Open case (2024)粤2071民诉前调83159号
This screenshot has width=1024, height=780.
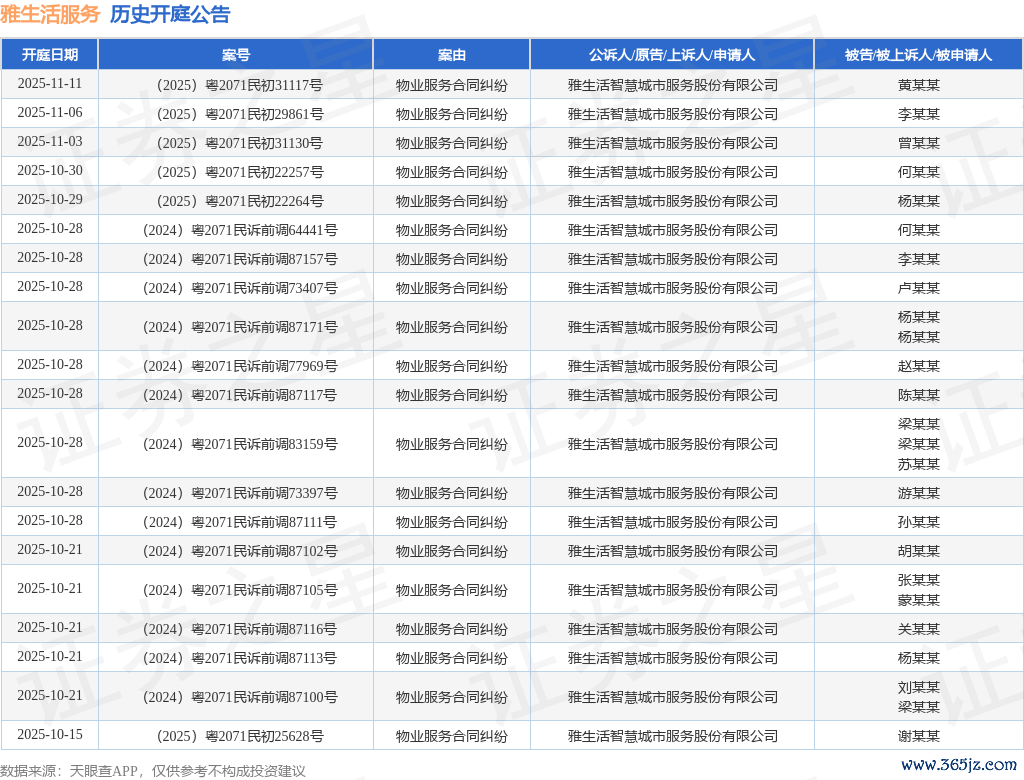[236, 444]
